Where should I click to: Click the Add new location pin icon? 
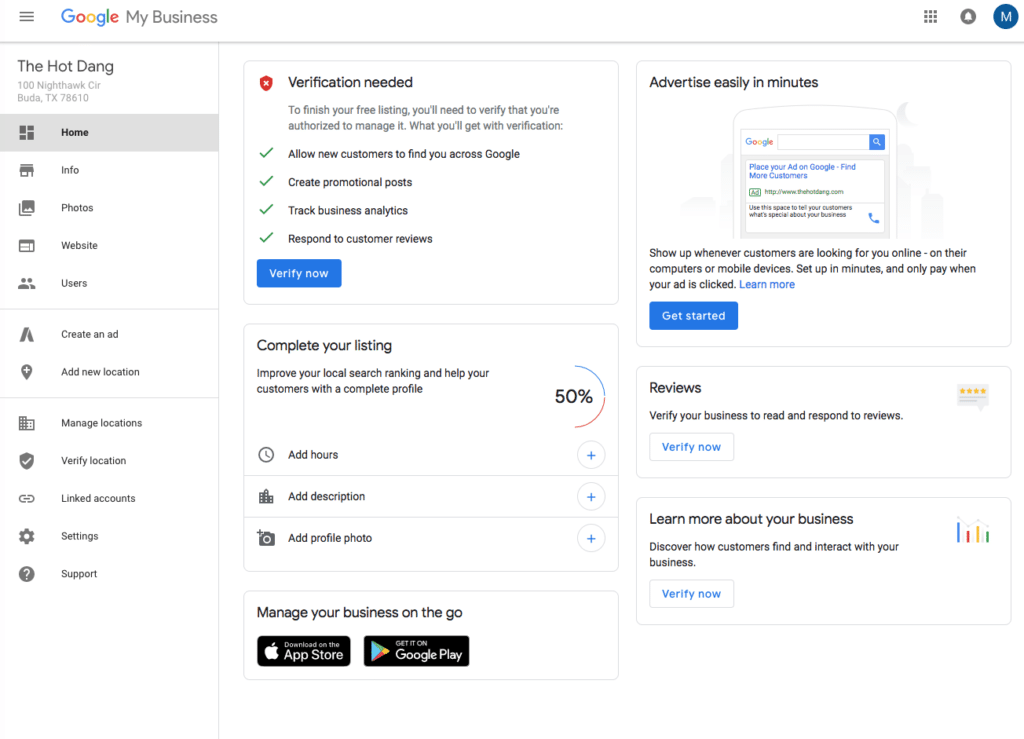(27, 372)
